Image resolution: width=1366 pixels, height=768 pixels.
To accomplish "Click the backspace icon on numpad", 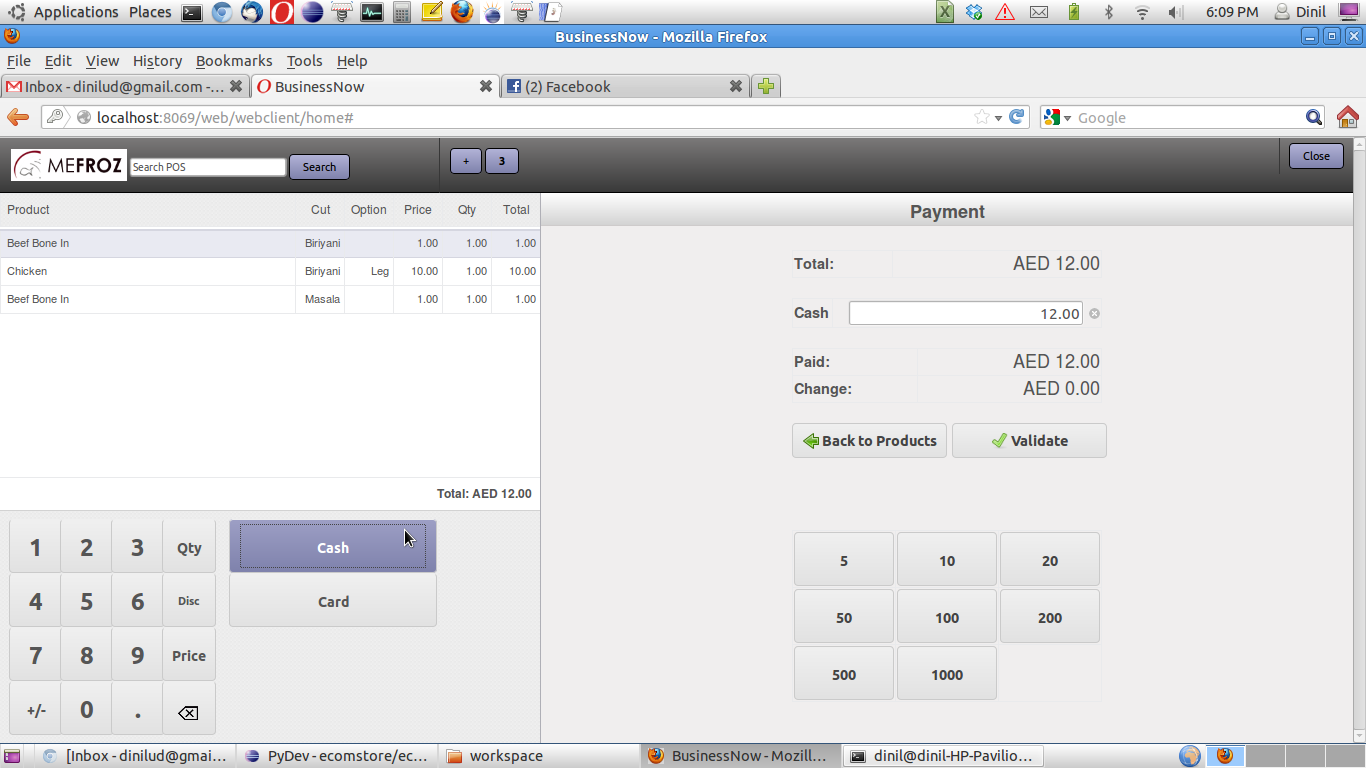I will [188, 712].
